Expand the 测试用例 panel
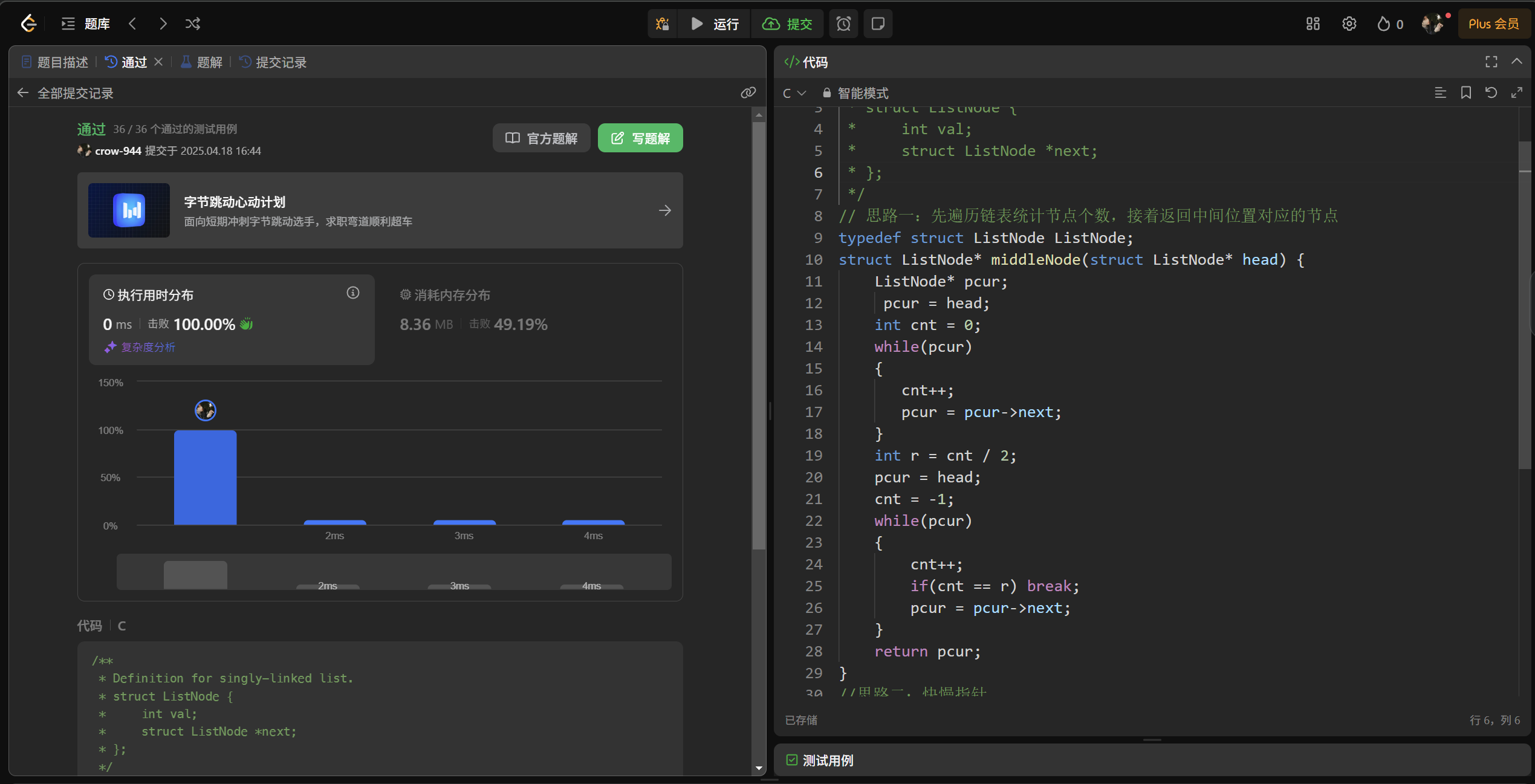This screenshot has width=1535, height=784. tap(827, 760)
